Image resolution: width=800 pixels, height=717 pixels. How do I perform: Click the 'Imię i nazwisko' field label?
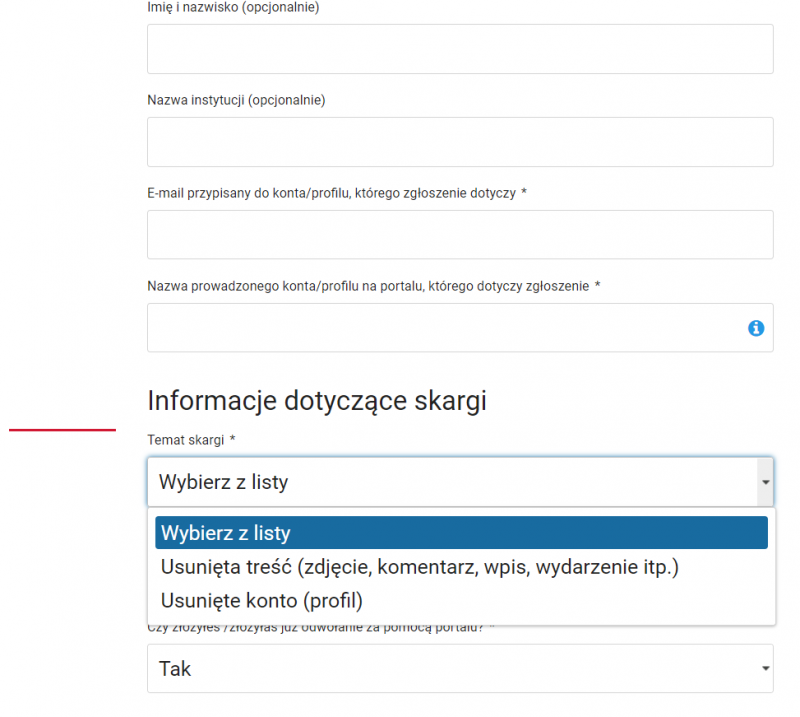233,8
